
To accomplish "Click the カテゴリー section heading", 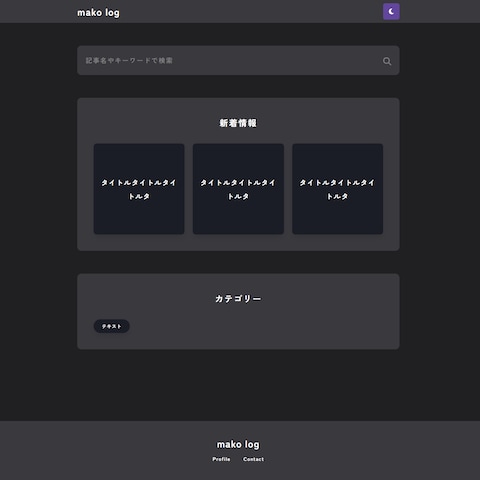I will 238,299.
